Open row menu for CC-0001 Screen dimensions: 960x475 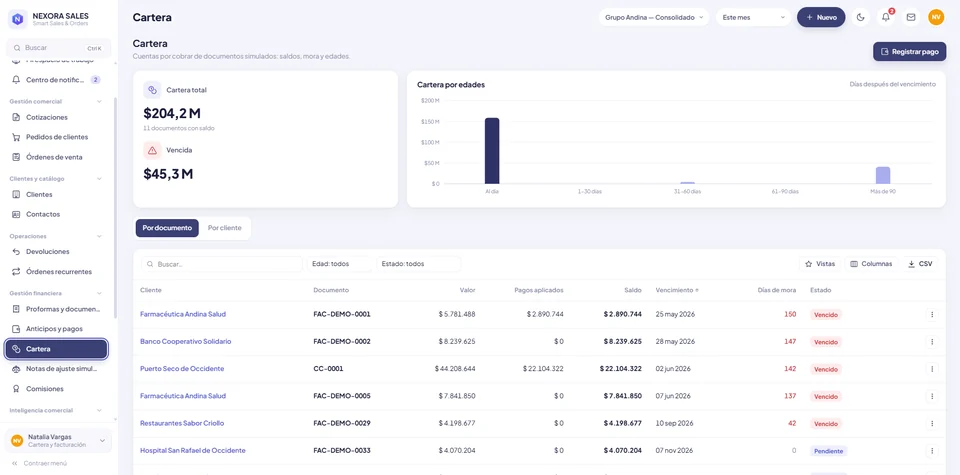coord(932,369)
